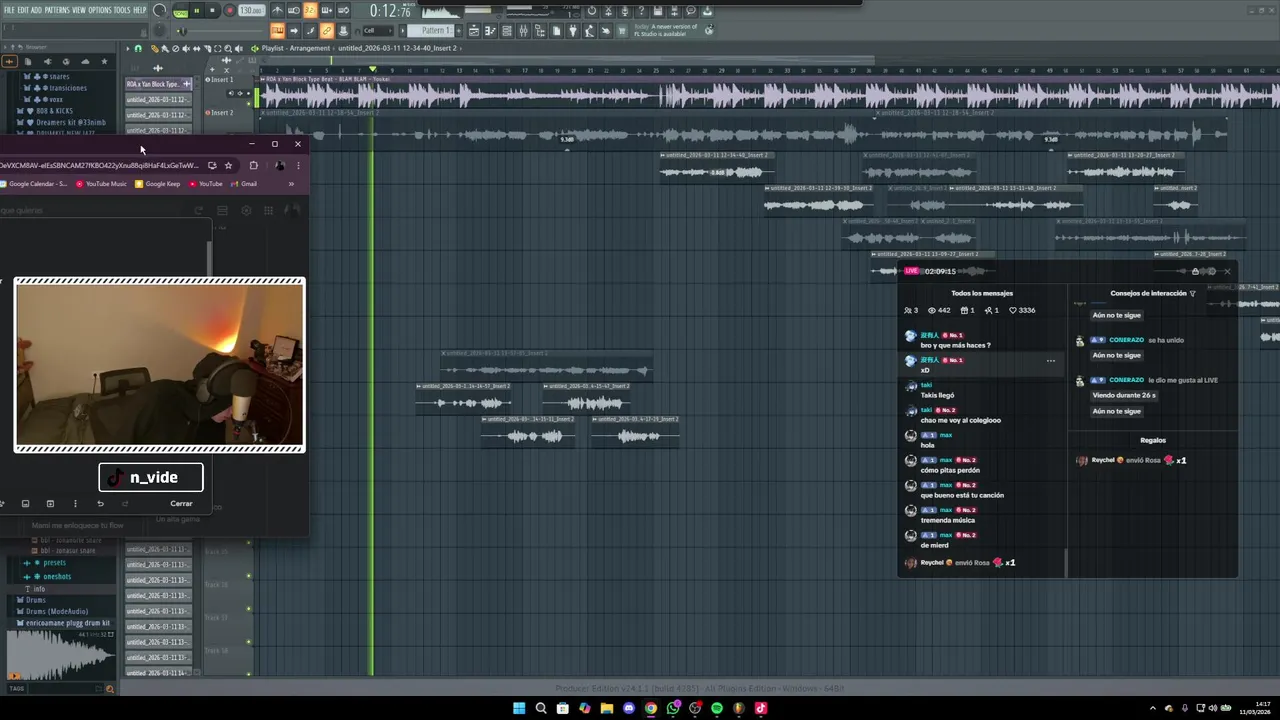Open the Gmail bookmark
Viewport: 1280px width, 720px height.
(x=243, y=184)
